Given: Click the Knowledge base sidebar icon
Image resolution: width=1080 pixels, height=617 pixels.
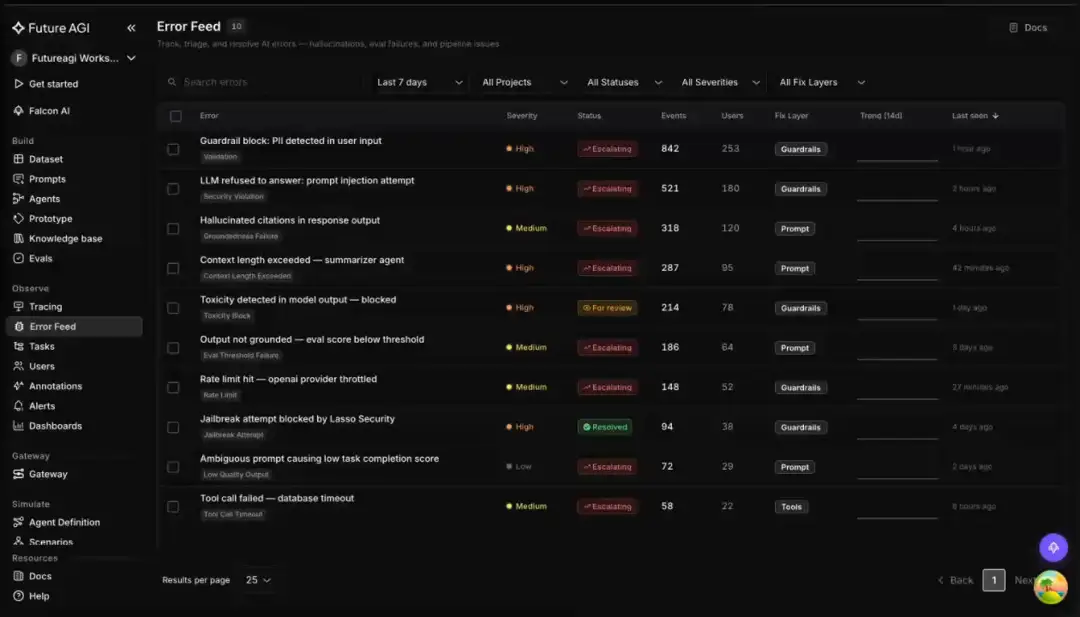Looking at the screenshot, I should click(19, 239).
